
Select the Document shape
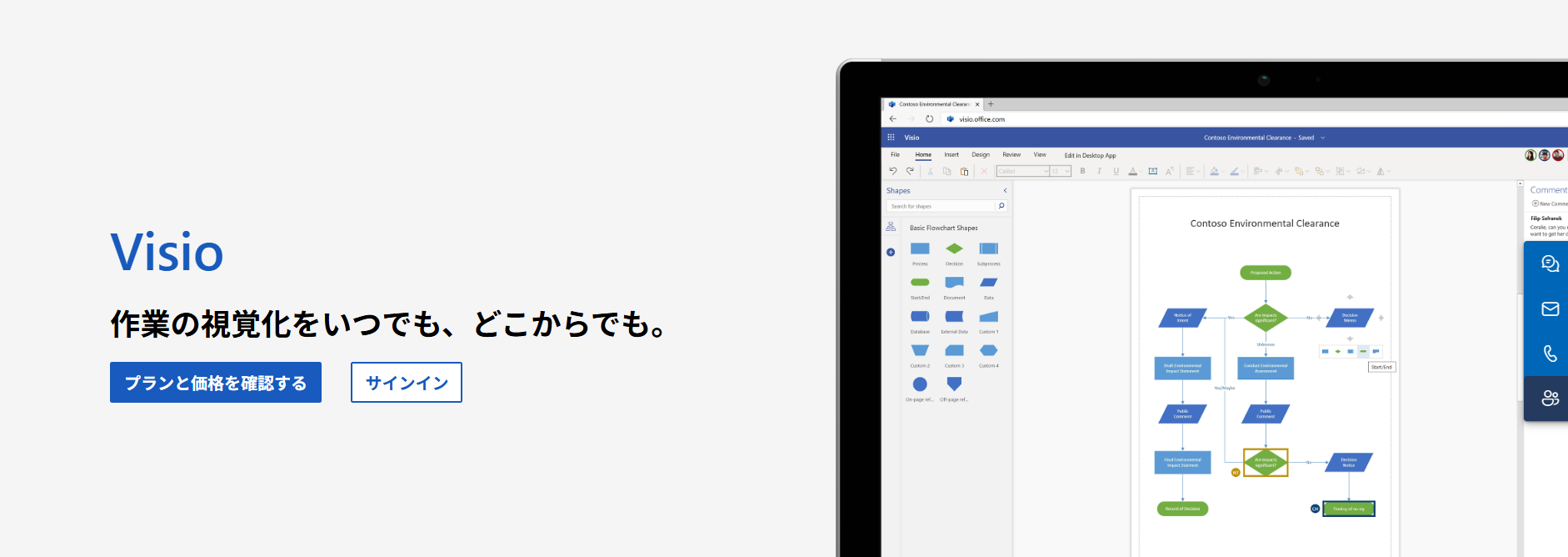click(x=954, y=283)
